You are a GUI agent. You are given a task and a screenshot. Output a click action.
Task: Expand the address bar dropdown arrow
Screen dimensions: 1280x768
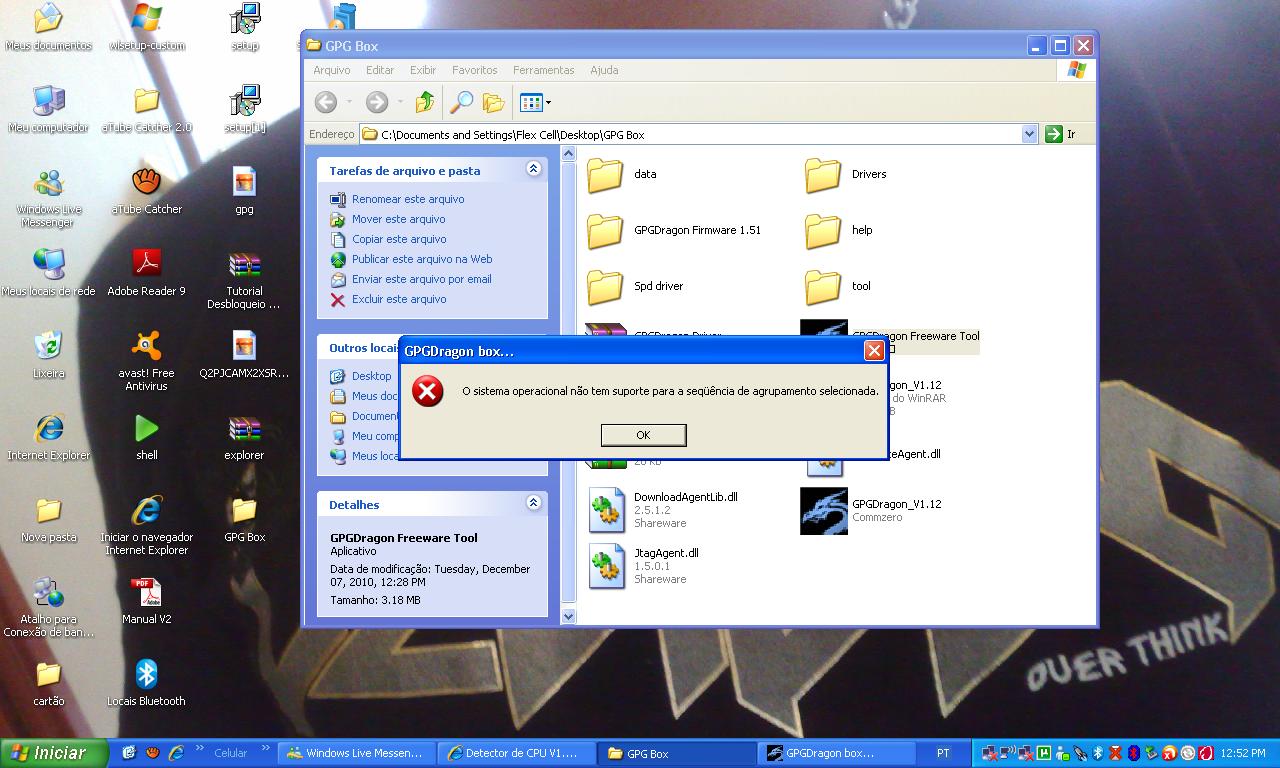click(x=1029, y=134)
